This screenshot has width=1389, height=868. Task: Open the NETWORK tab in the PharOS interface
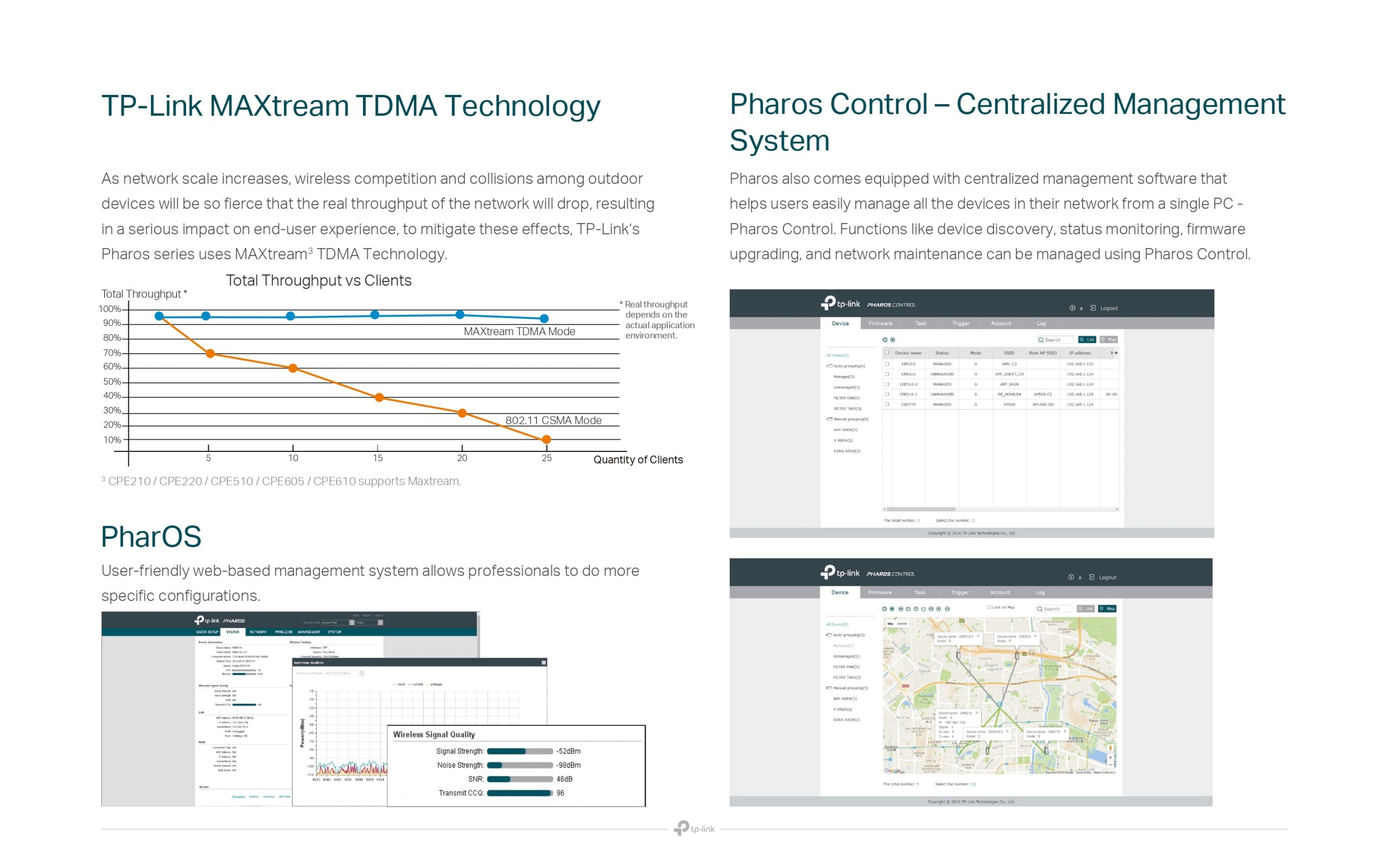[258, 633]
